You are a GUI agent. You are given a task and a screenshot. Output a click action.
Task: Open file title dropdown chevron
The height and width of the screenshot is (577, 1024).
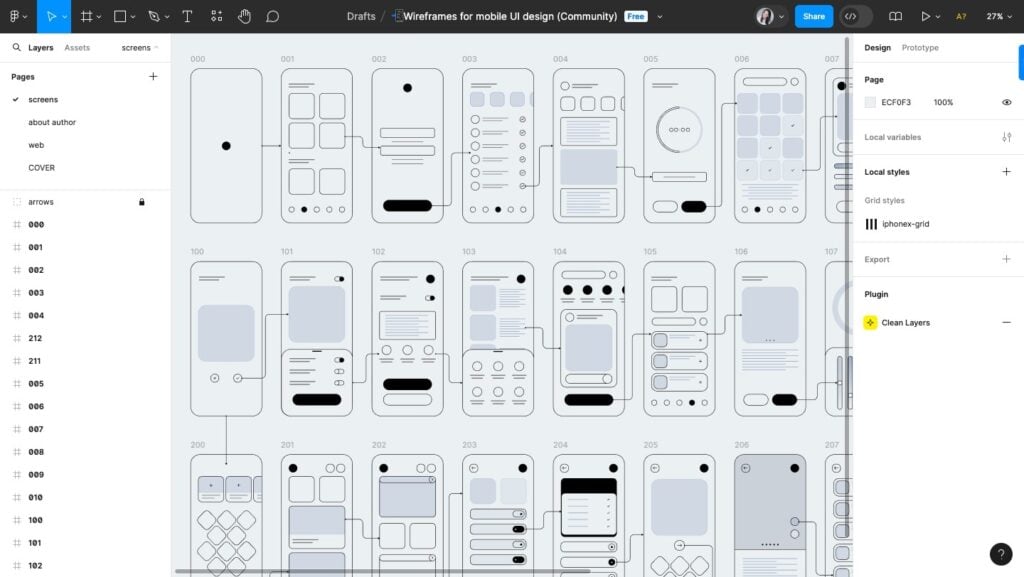pos(660,17)
